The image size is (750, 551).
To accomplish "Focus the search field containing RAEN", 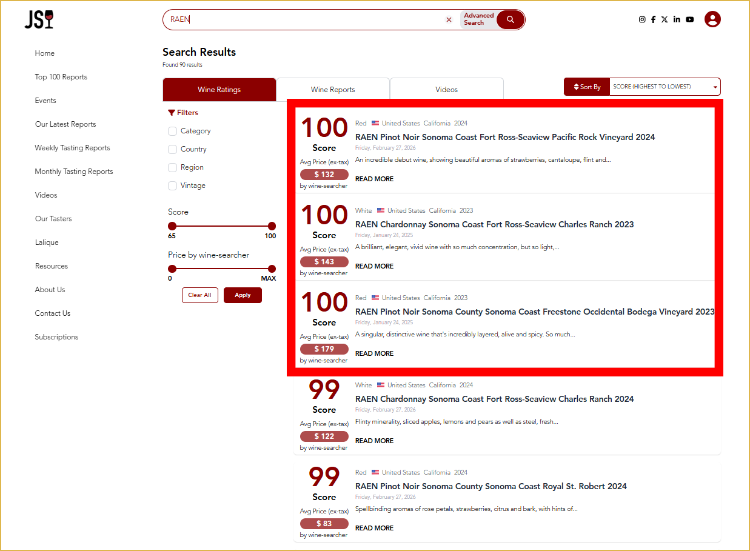I will [x=306, y=20].
